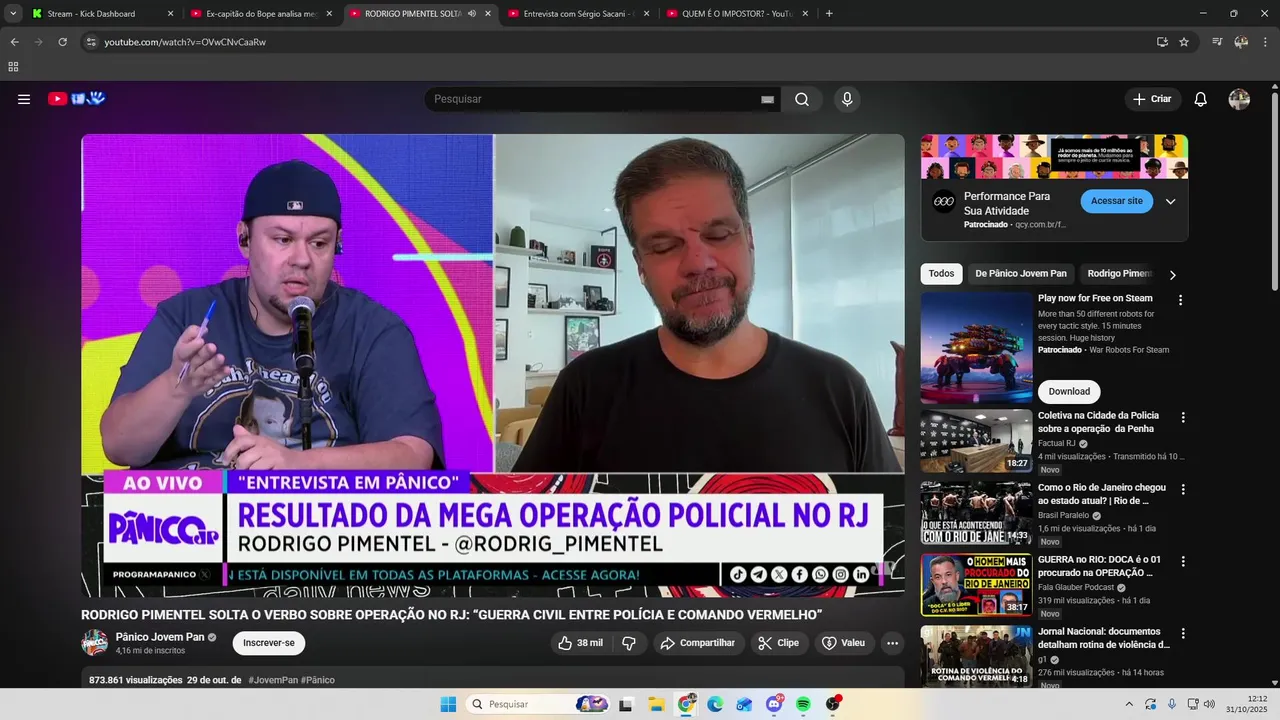1280x720 pixels.
Task: Mute the tab via speaker icon
Action: (471, 14)
